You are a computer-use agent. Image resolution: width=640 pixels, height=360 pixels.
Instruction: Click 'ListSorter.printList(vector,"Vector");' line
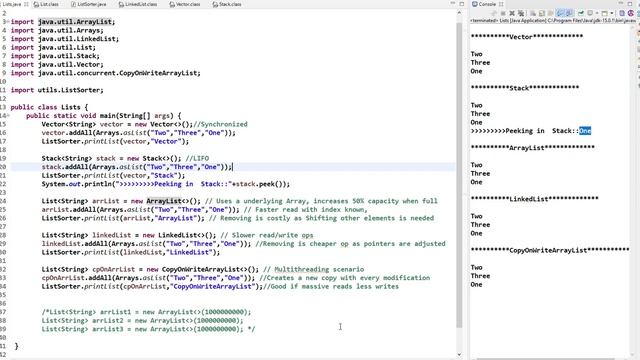tap(115, 141)
